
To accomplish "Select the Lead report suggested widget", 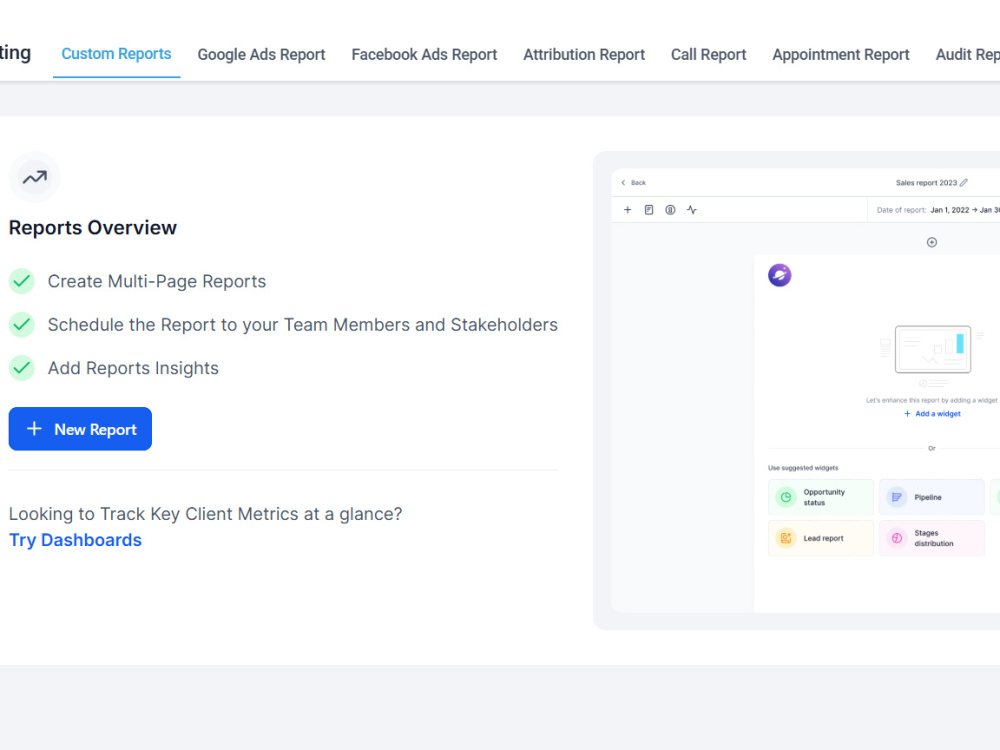I will tap(821, 538).
